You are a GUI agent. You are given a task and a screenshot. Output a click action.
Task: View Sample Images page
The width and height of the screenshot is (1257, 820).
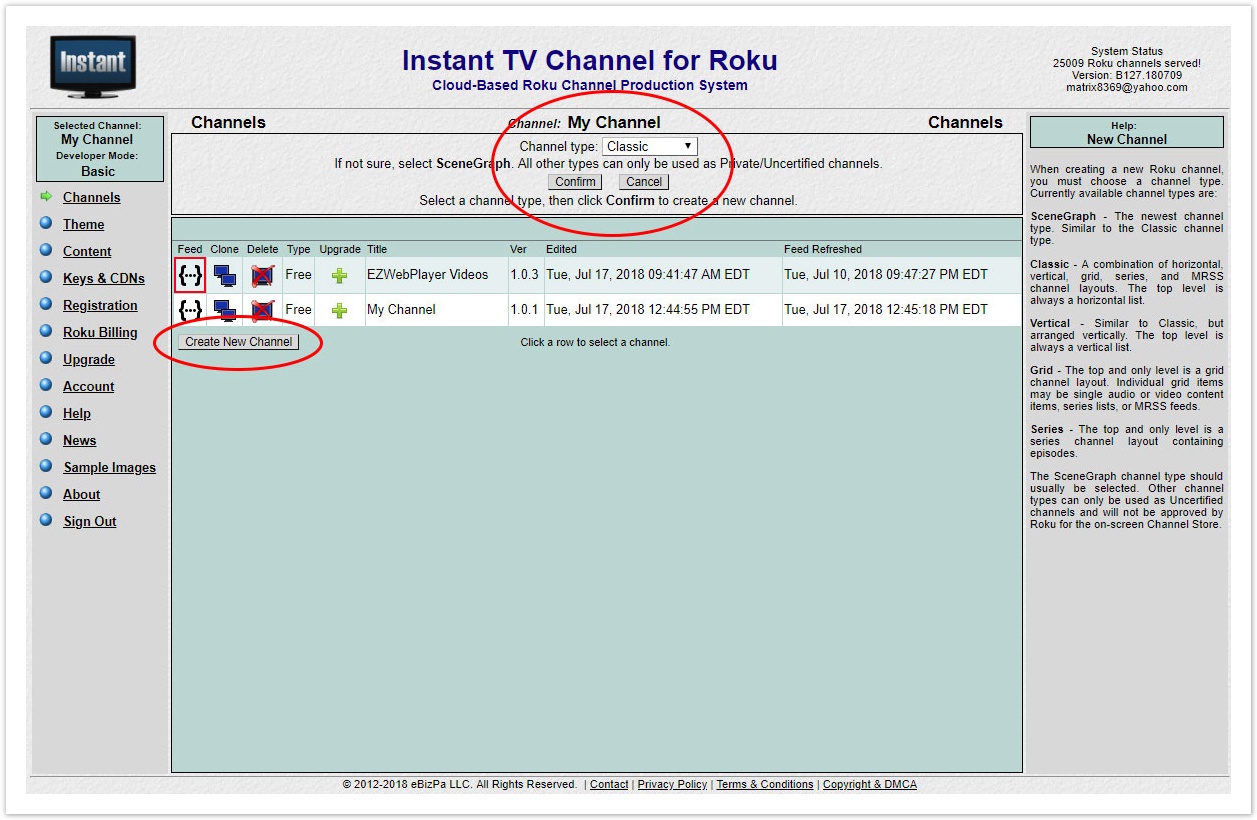[110, 468]
